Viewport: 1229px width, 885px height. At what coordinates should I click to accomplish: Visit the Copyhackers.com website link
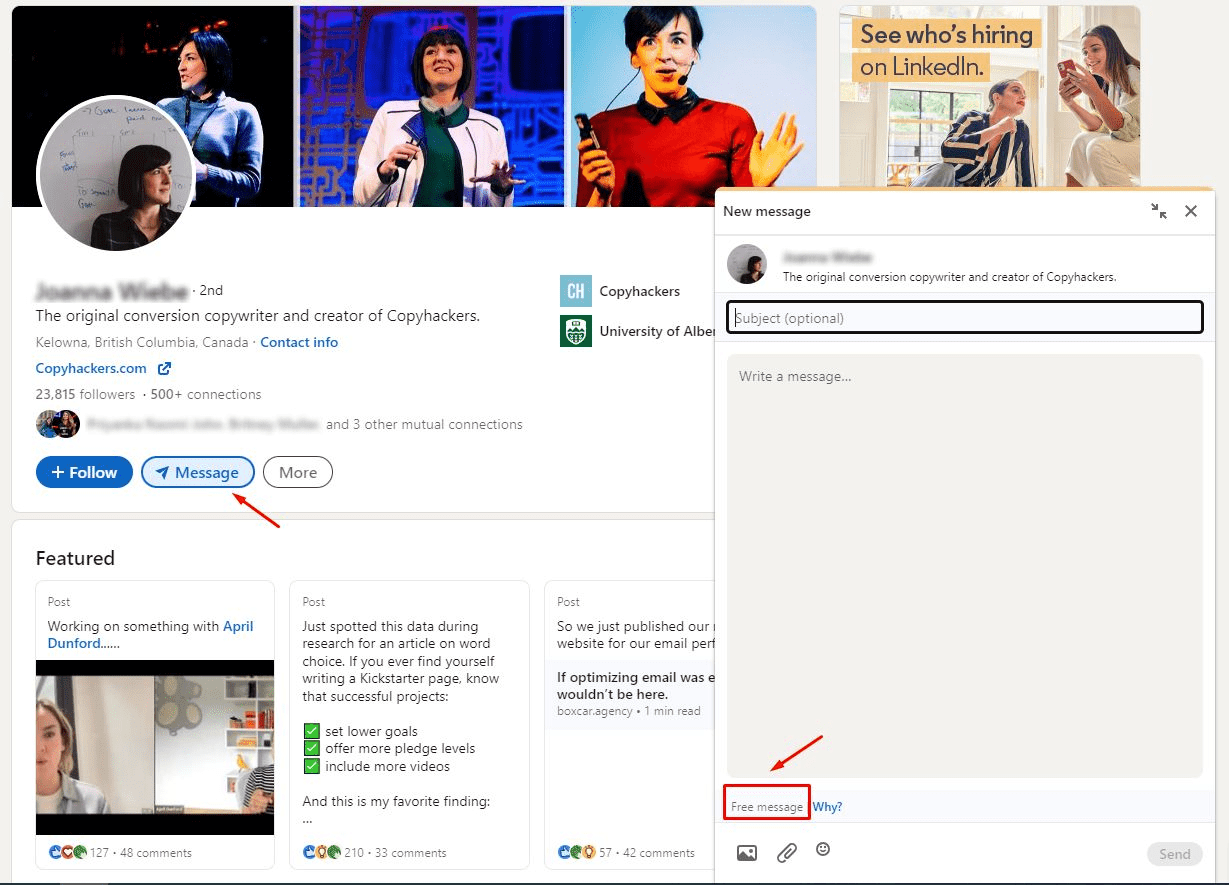click(x=91, y=368)
